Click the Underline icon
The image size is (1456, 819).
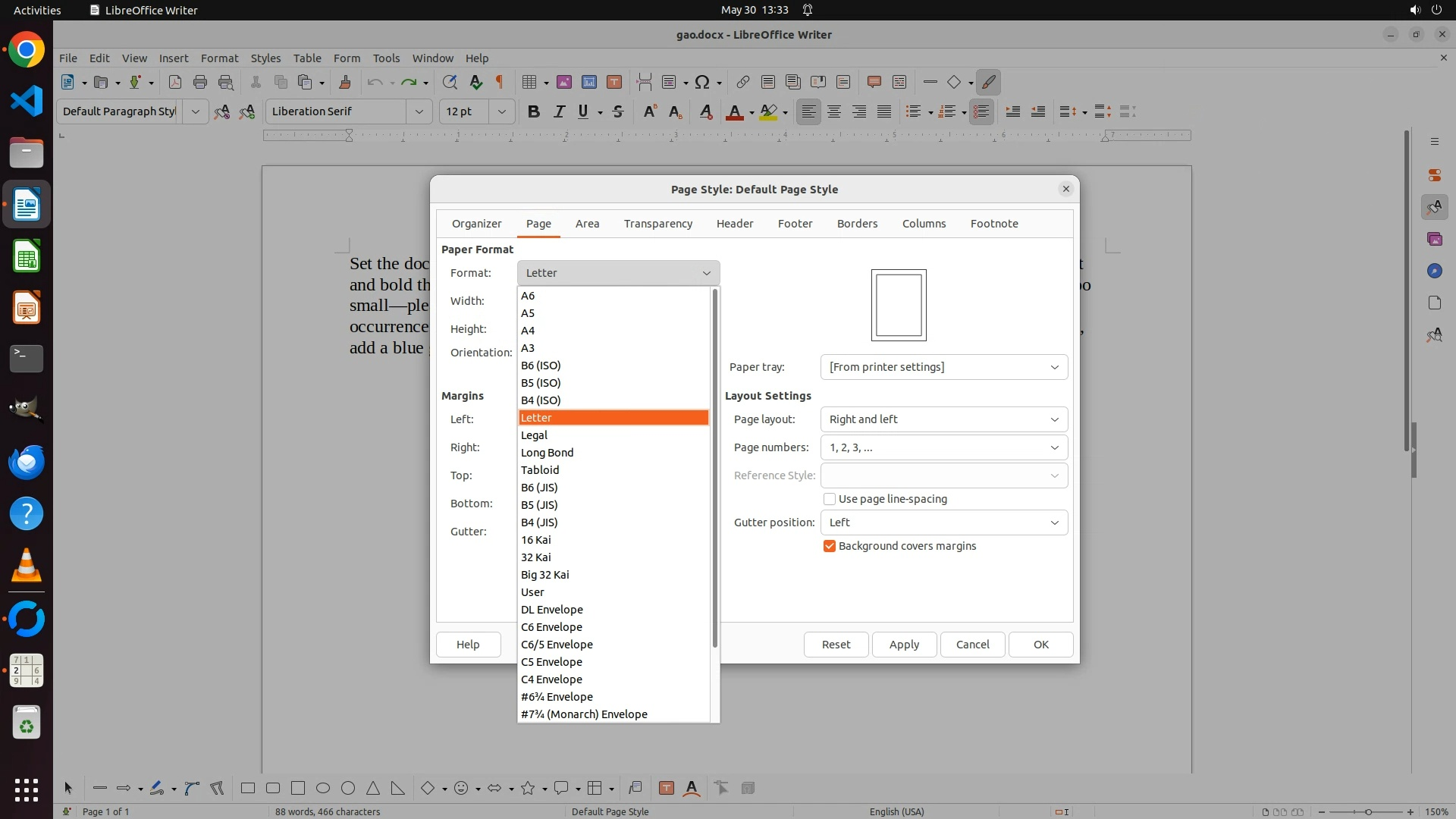(582, 111)
